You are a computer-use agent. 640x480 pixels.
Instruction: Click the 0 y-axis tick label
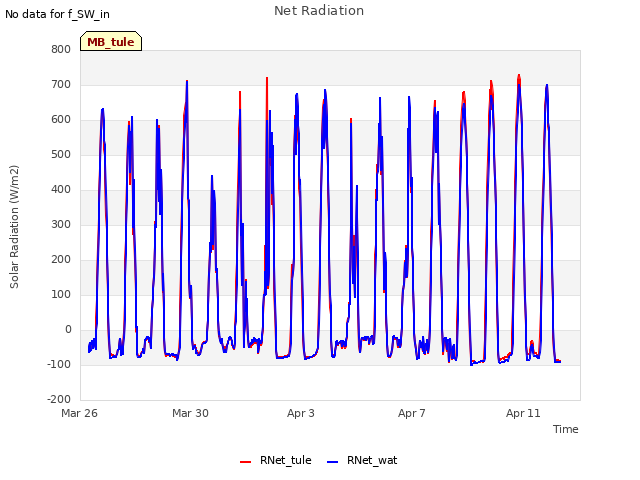tap(68, 329)
